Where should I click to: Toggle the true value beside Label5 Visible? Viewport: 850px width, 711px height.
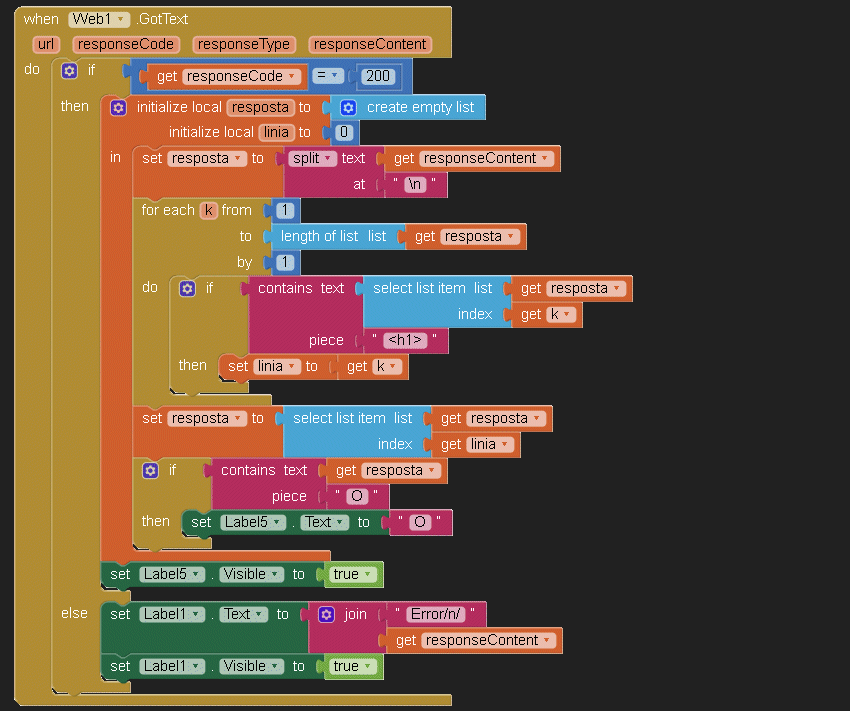(353, 574)
